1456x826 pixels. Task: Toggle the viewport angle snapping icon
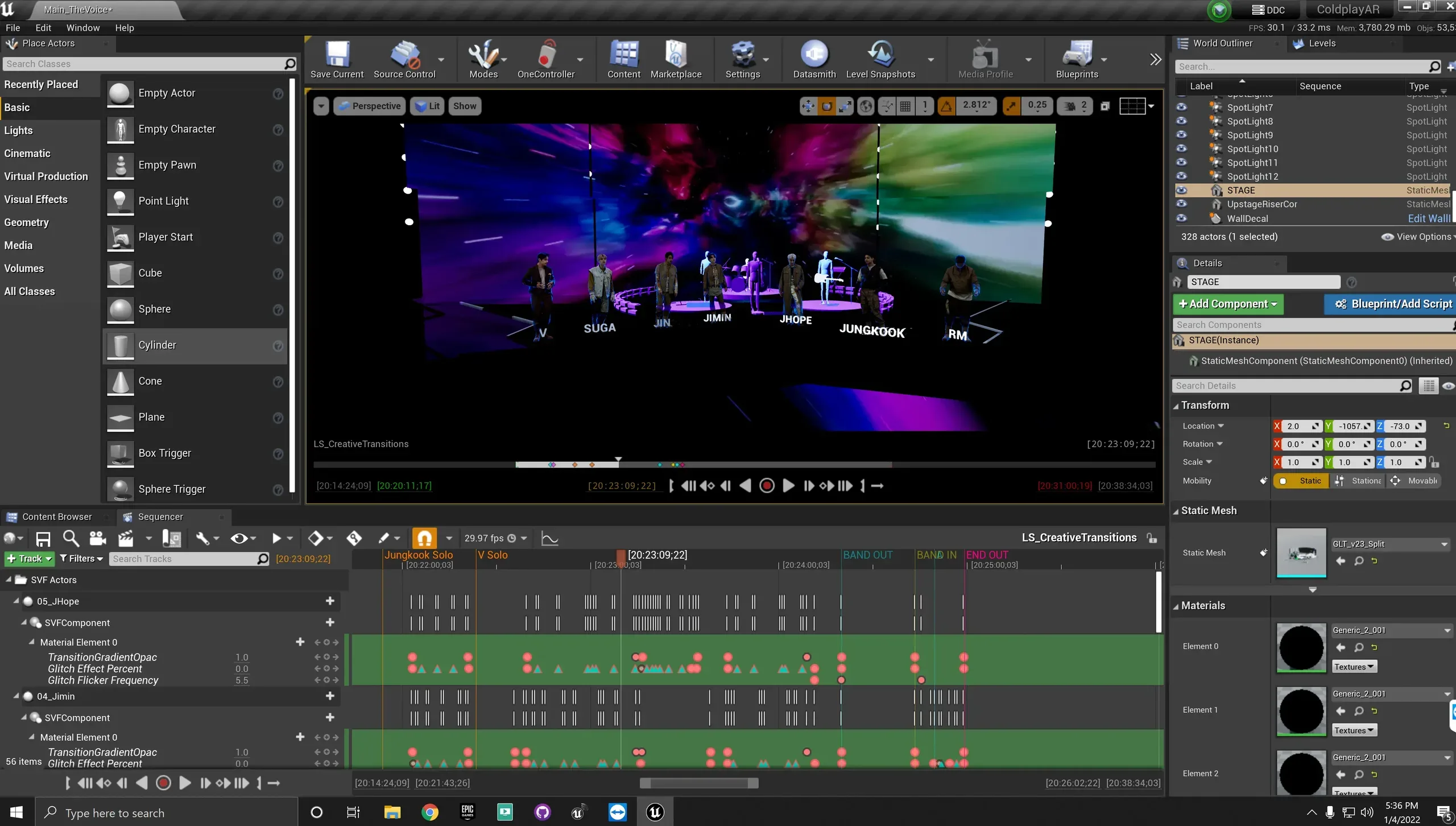(x=946, y=106)
